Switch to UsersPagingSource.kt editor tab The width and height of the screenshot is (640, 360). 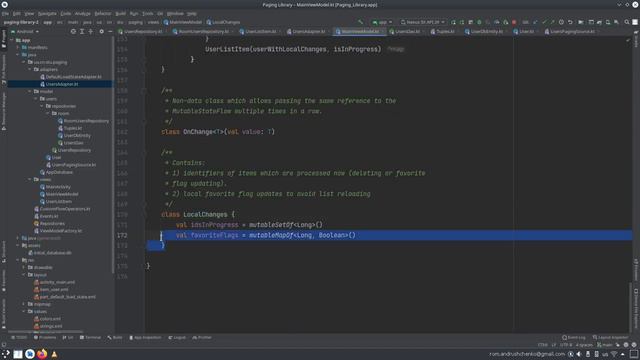click(x=571, y=31)
